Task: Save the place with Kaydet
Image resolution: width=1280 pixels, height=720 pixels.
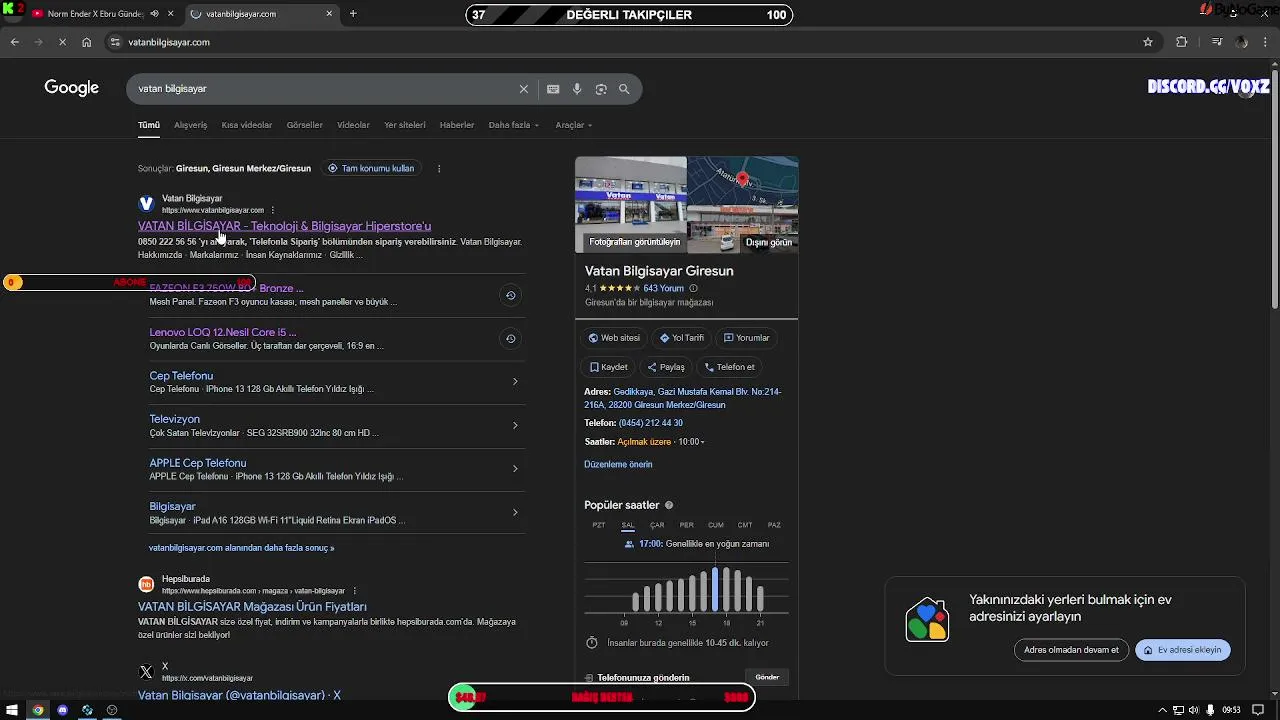Action: pos(608,367)
